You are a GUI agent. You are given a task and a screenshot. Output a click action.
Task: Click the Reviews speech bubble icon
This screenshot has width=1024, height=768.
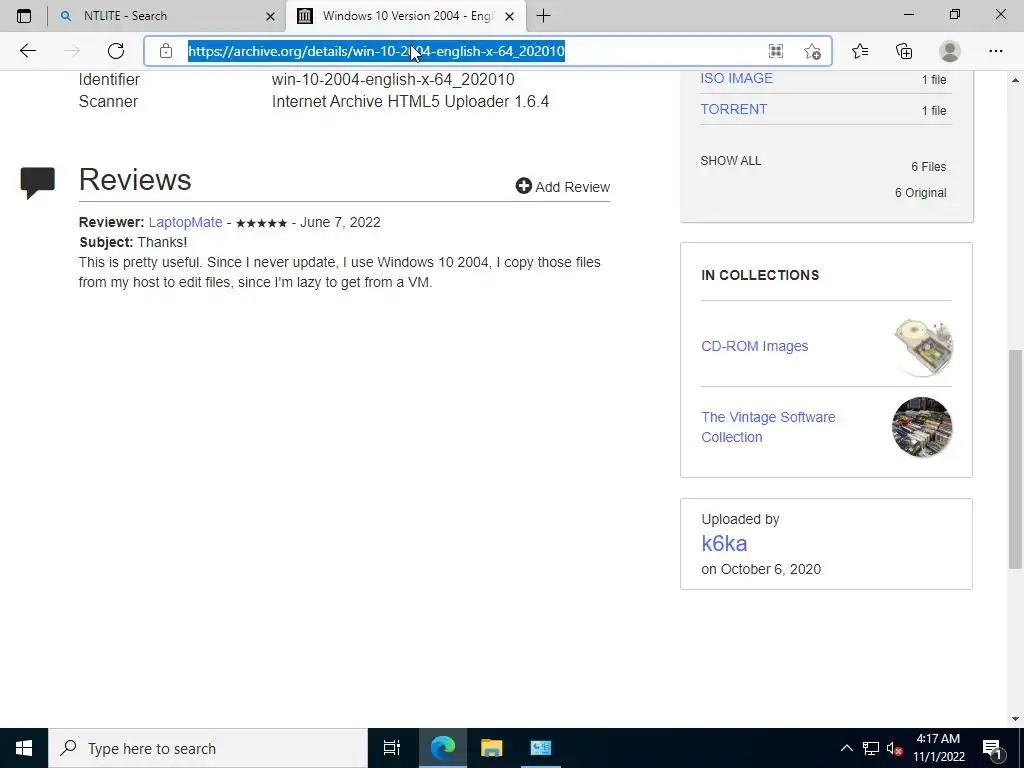[38, 183]
